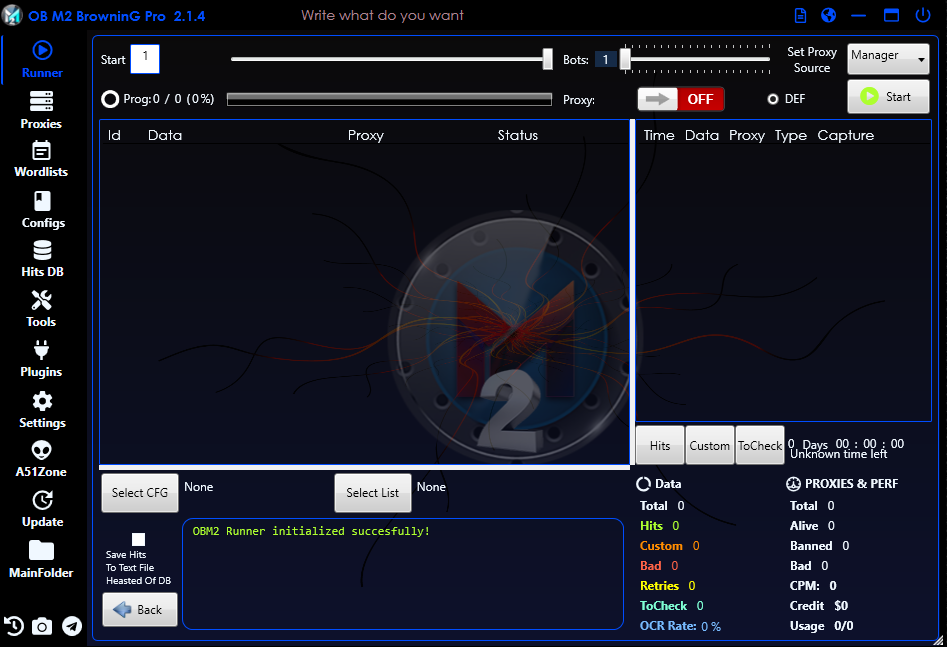This screenshot has width=947, height=647.
Task: Open the Wordlists section
Action: (x=41, y=159)
